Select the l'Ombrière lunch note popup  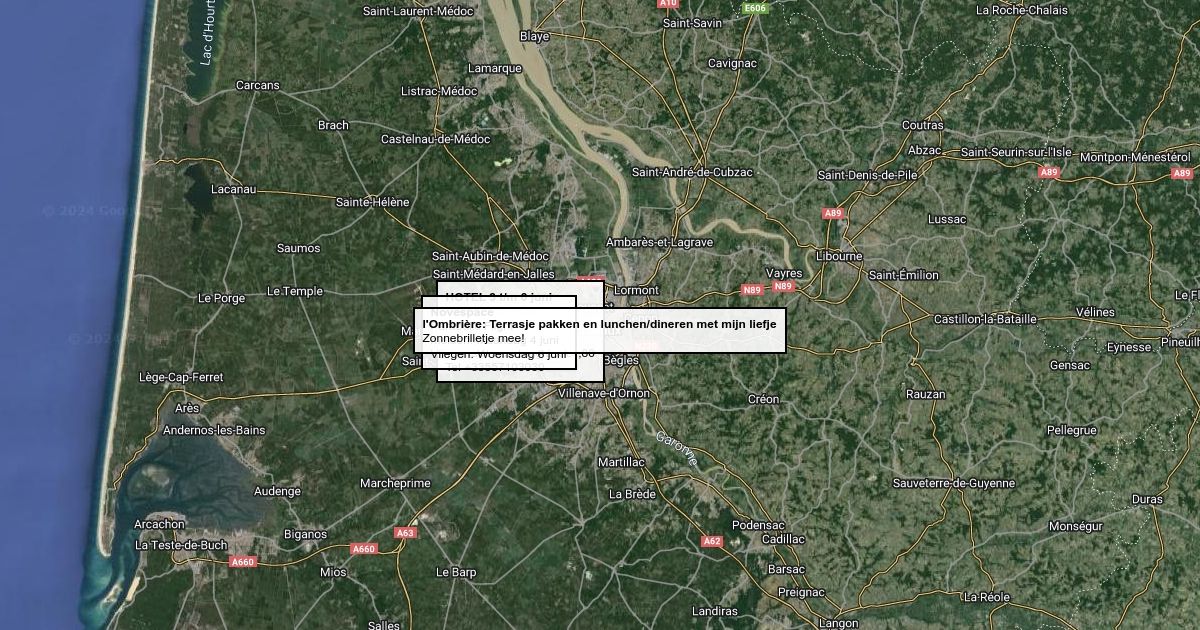tap(600, 331)
